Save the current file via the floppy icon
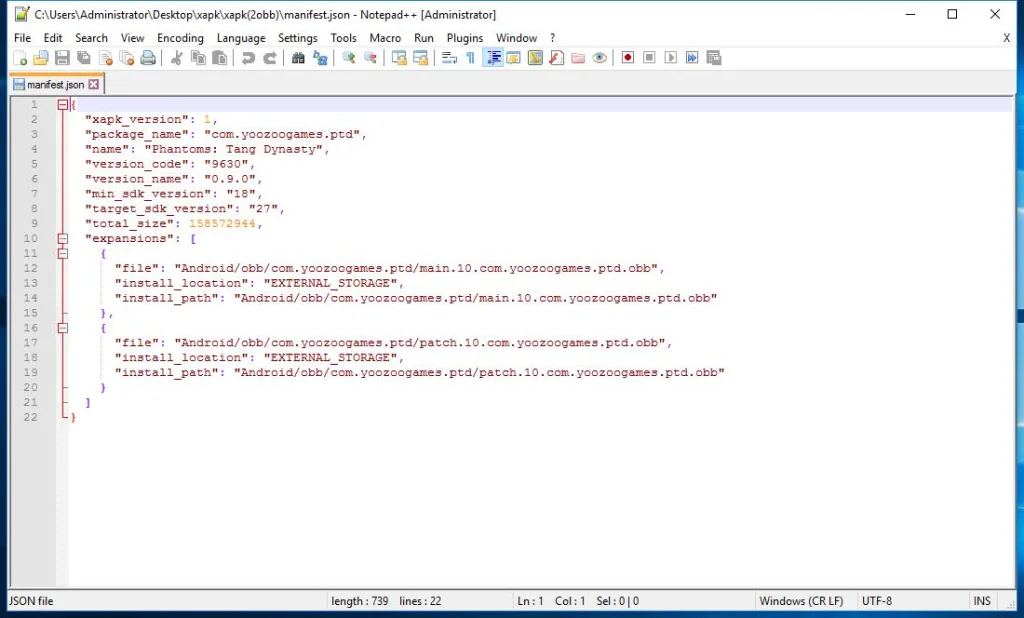1024x618 pixels. [62, 58]
